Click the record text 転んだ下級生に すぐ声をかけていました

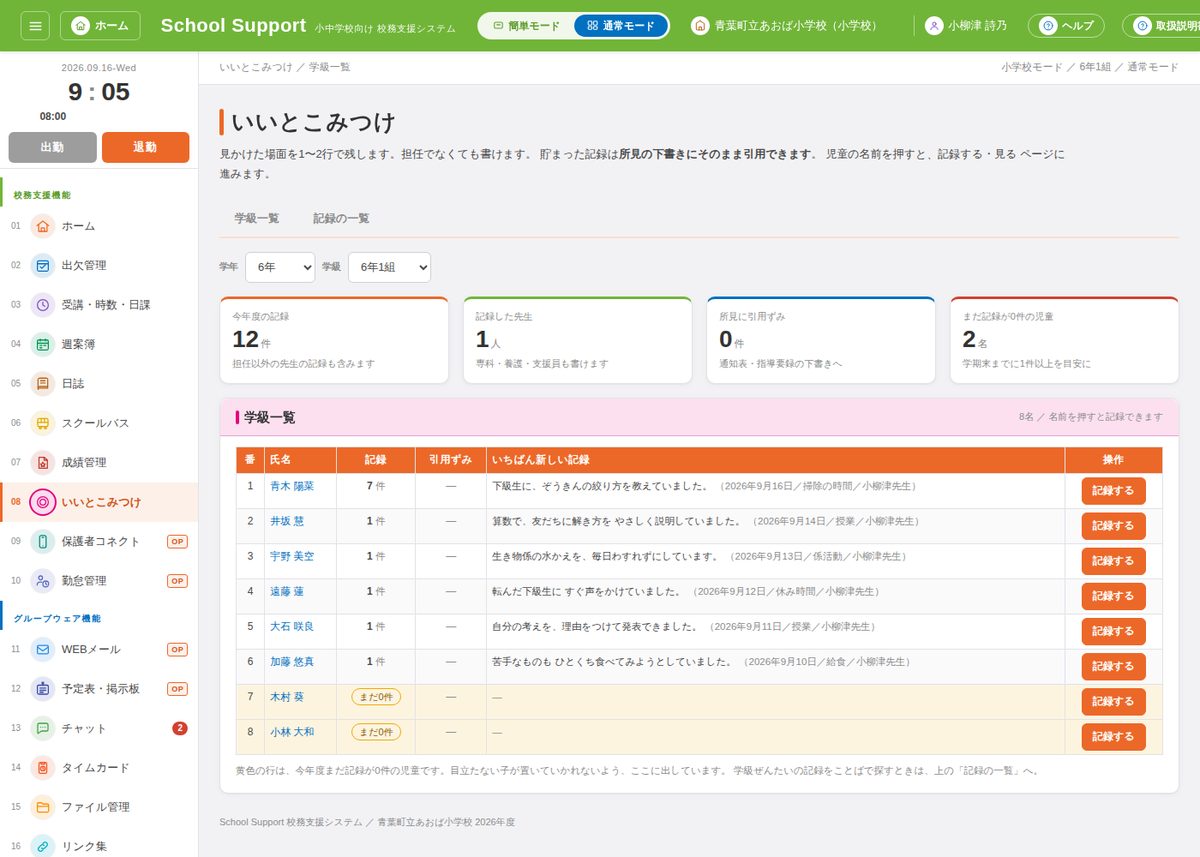pyautogui.click(x=587, y=591)
